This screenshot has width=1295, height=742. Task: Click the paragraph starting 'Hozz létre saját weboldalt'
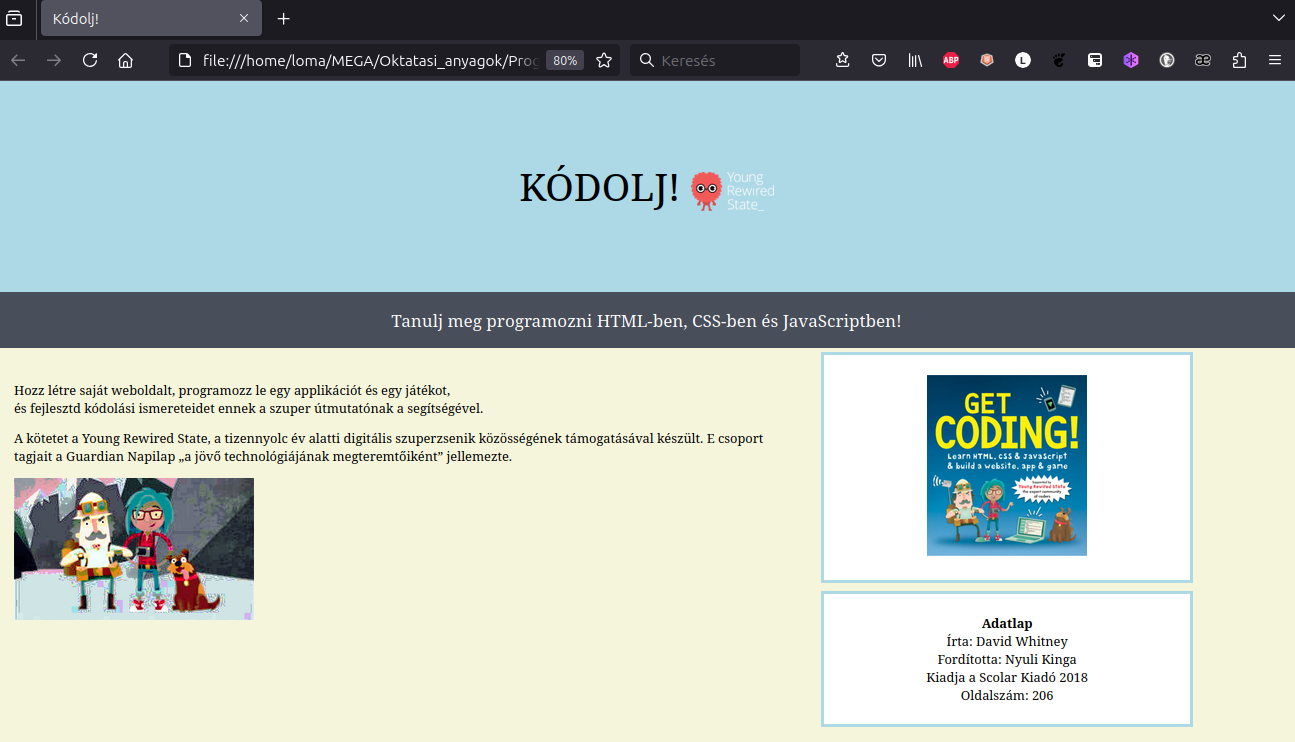coord(249,399)
